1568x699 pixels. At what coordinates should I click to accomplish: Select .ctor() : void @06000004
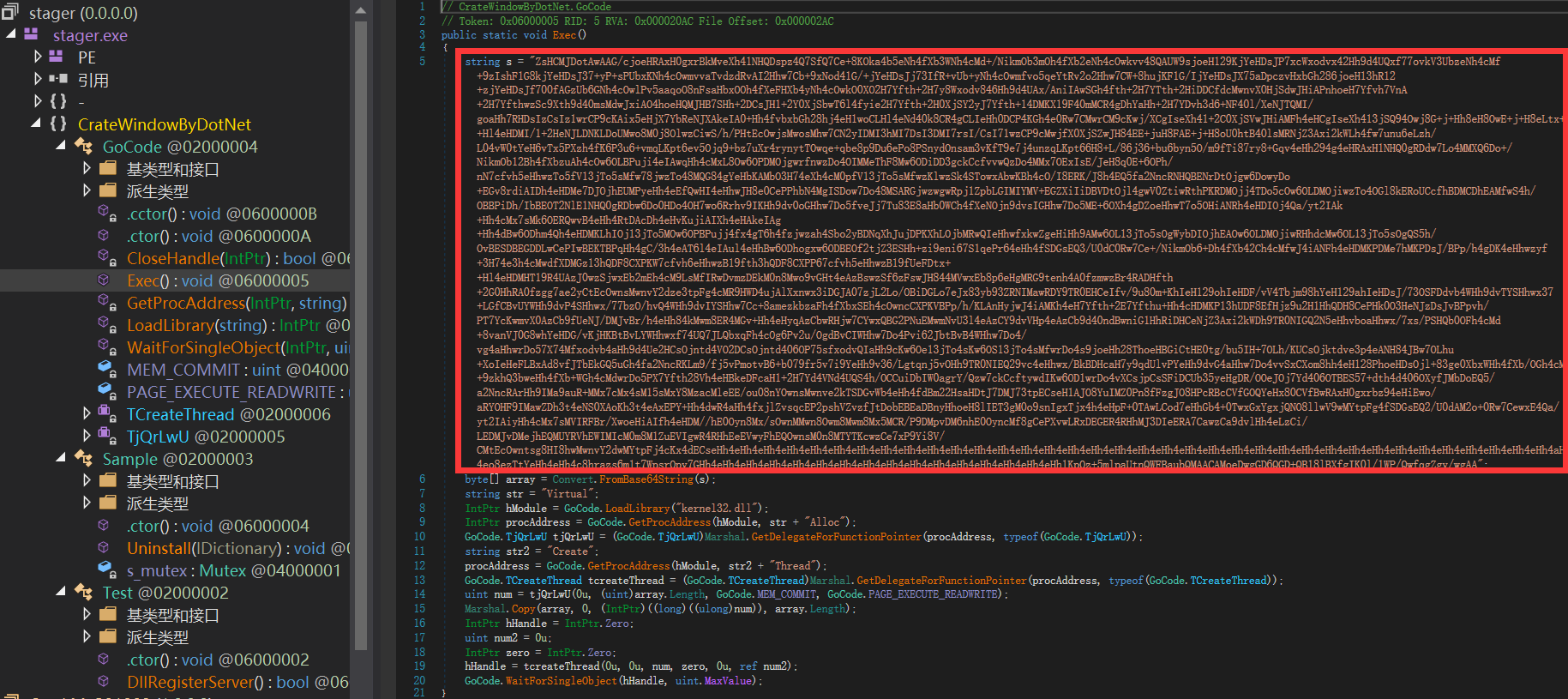[x=218, y=525]
